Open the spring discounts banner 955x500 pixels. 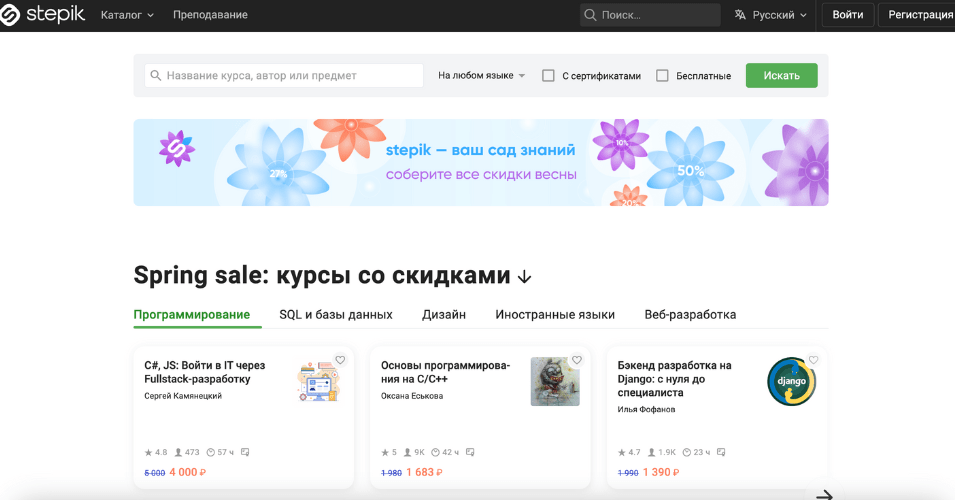click(x=481, y=163)
